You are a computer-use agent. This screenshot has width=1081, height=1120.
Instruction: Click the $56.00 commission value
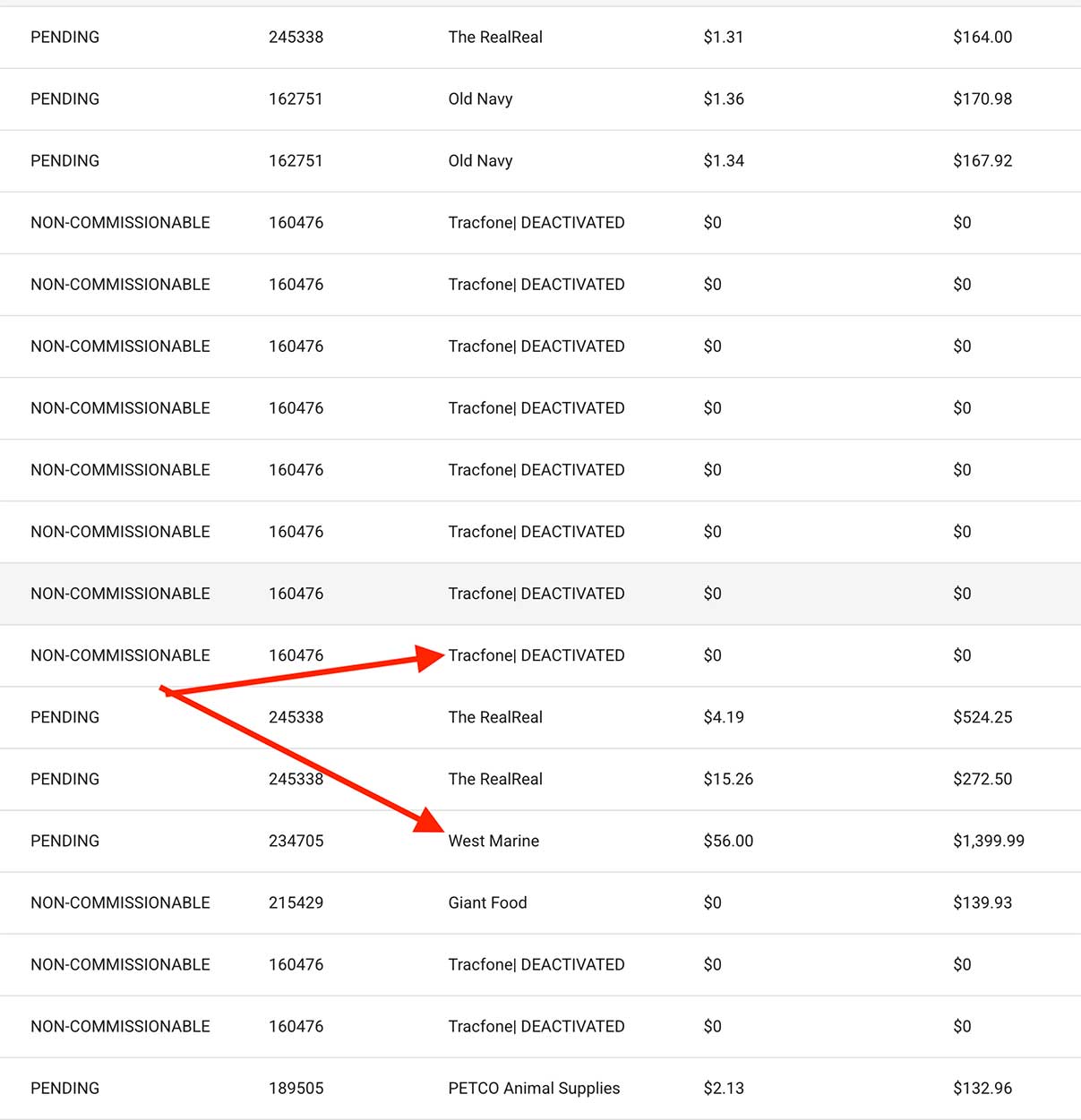coord(728,841)
